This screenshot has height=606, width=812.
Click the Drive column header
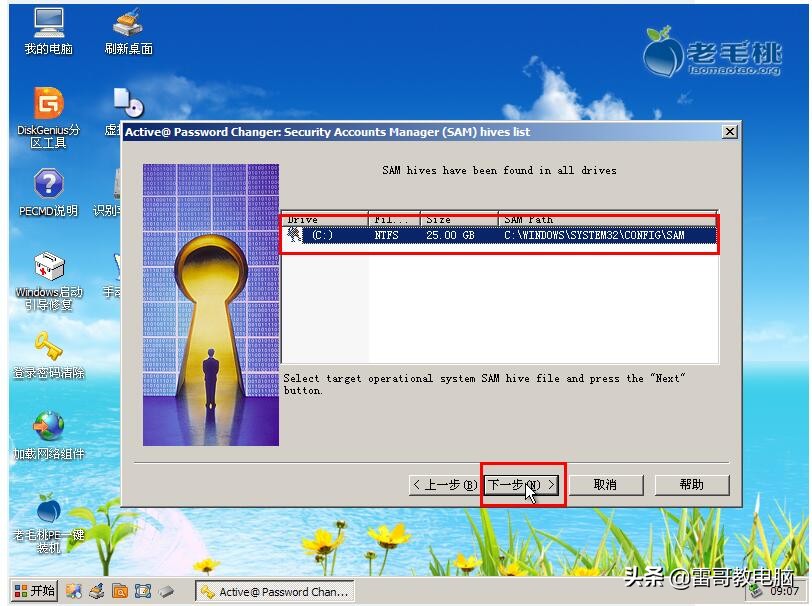pyautogui.click(x=325, y=220)
